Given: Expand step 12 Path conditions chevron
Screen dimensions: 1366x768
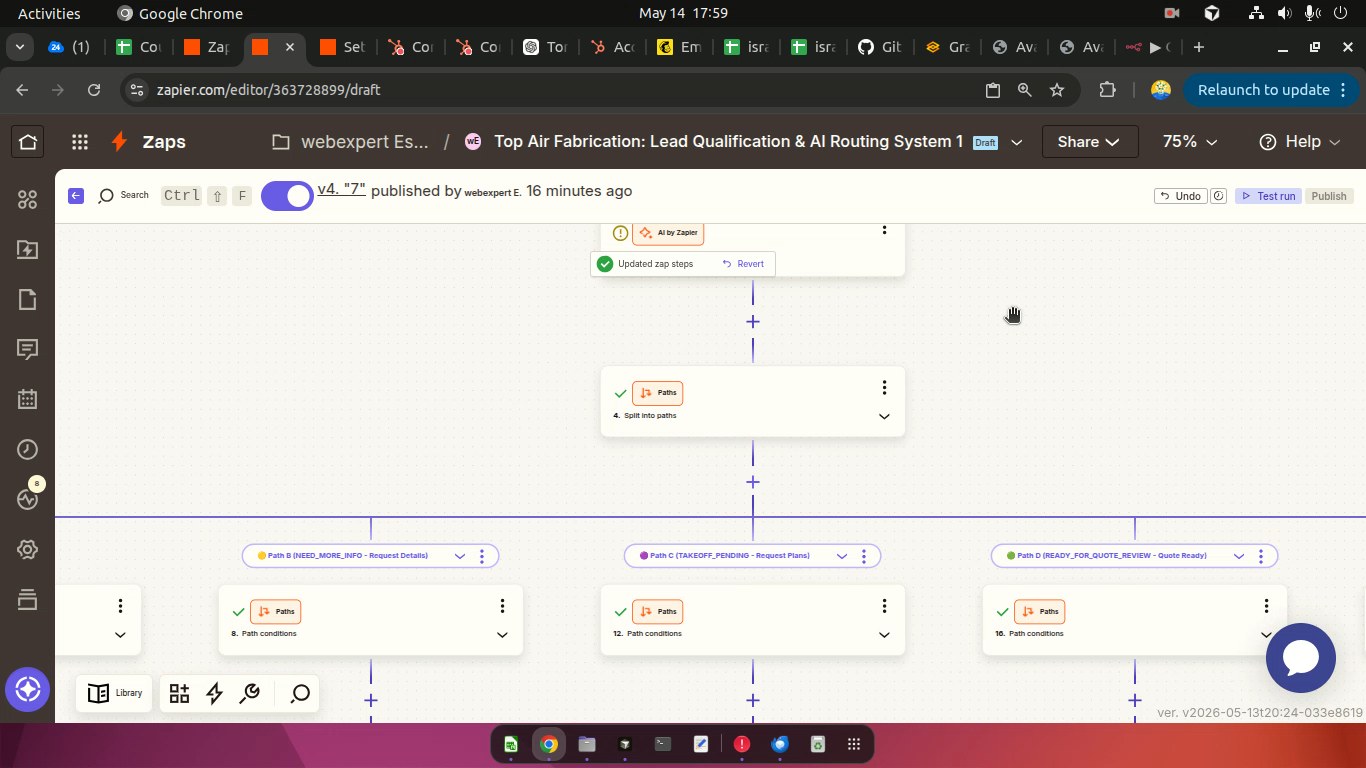Looking at the screenshot, I should point(884,634).
